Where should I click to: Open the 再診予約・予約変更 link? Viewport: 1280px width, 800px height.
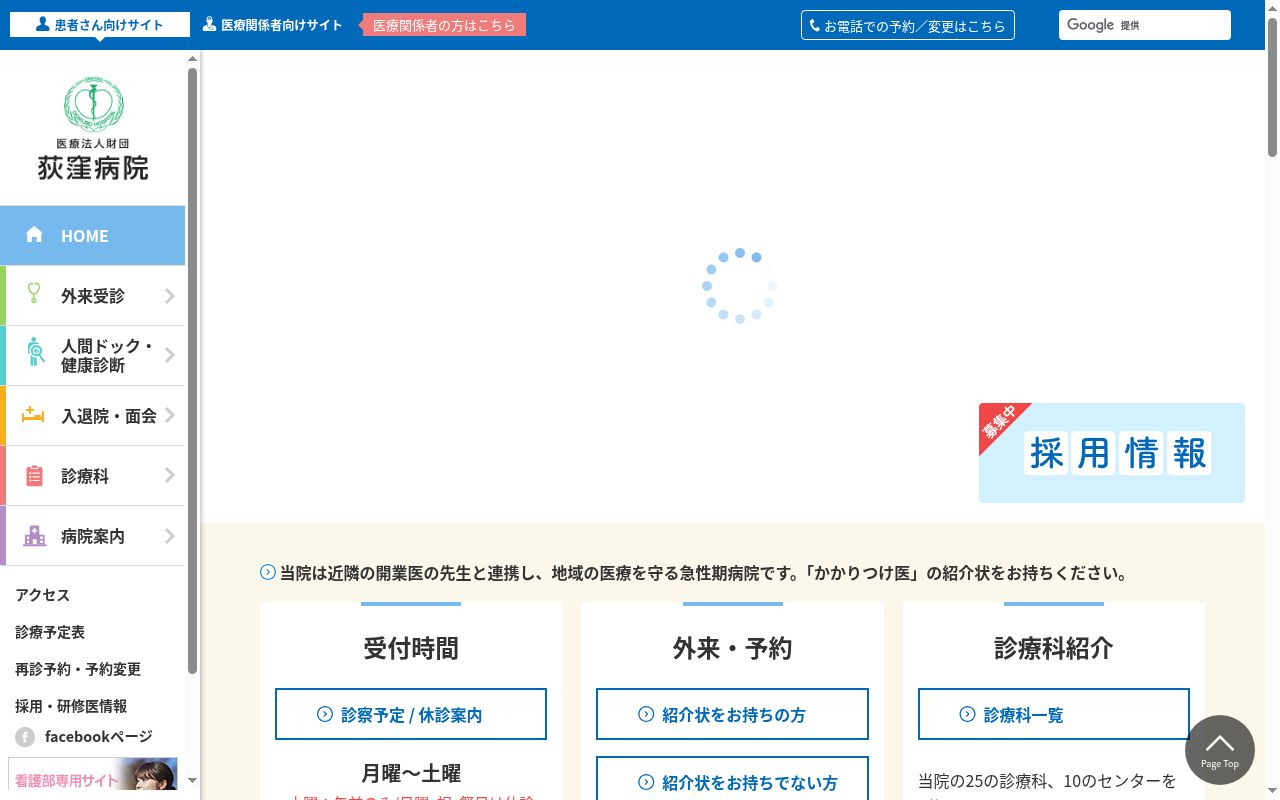[x=78, y=668]
